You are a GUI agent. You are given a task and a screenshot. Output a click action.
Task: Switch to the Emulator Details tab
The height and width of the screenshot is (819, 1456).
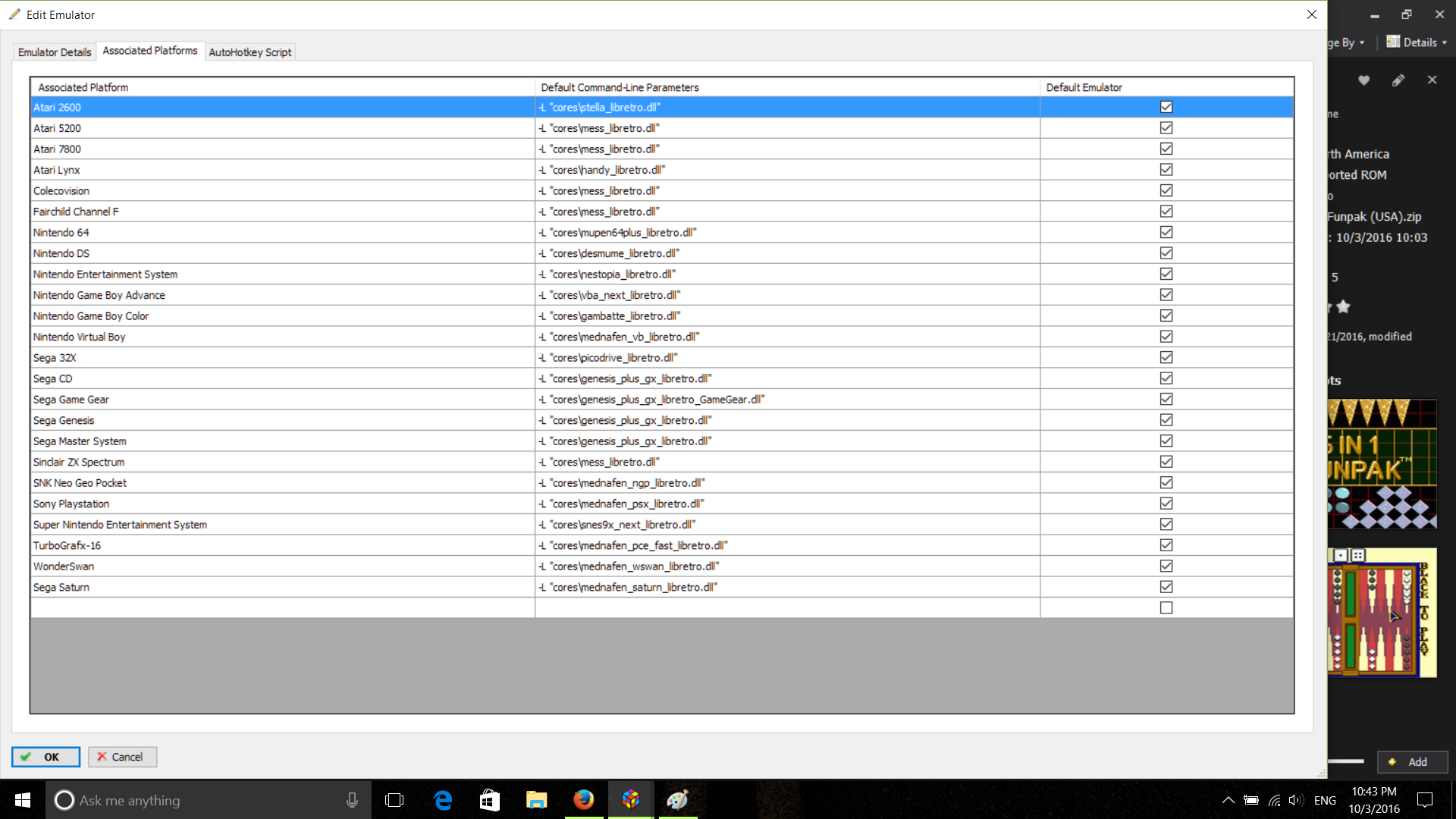pos(55,52)
